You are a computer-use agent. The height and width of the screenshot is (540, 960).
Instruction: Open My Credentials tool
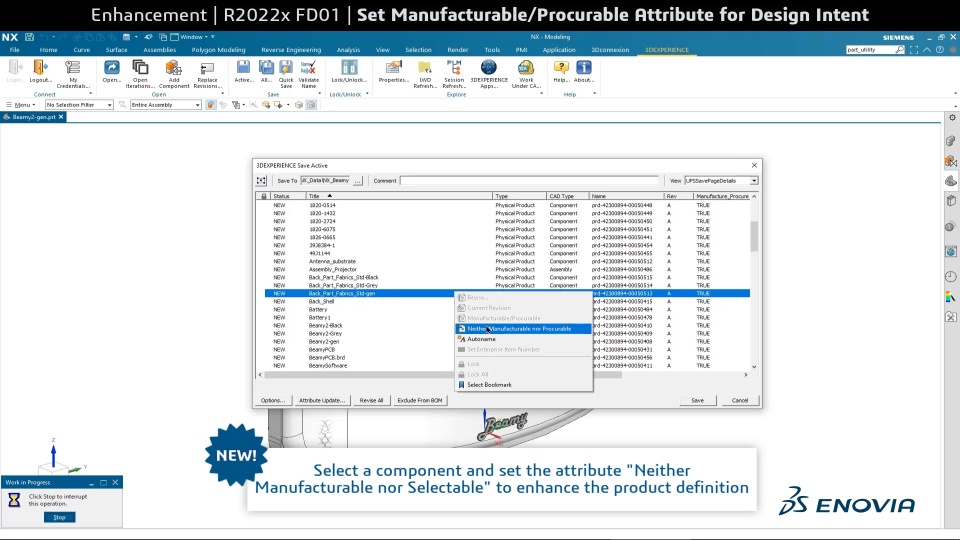73,74
